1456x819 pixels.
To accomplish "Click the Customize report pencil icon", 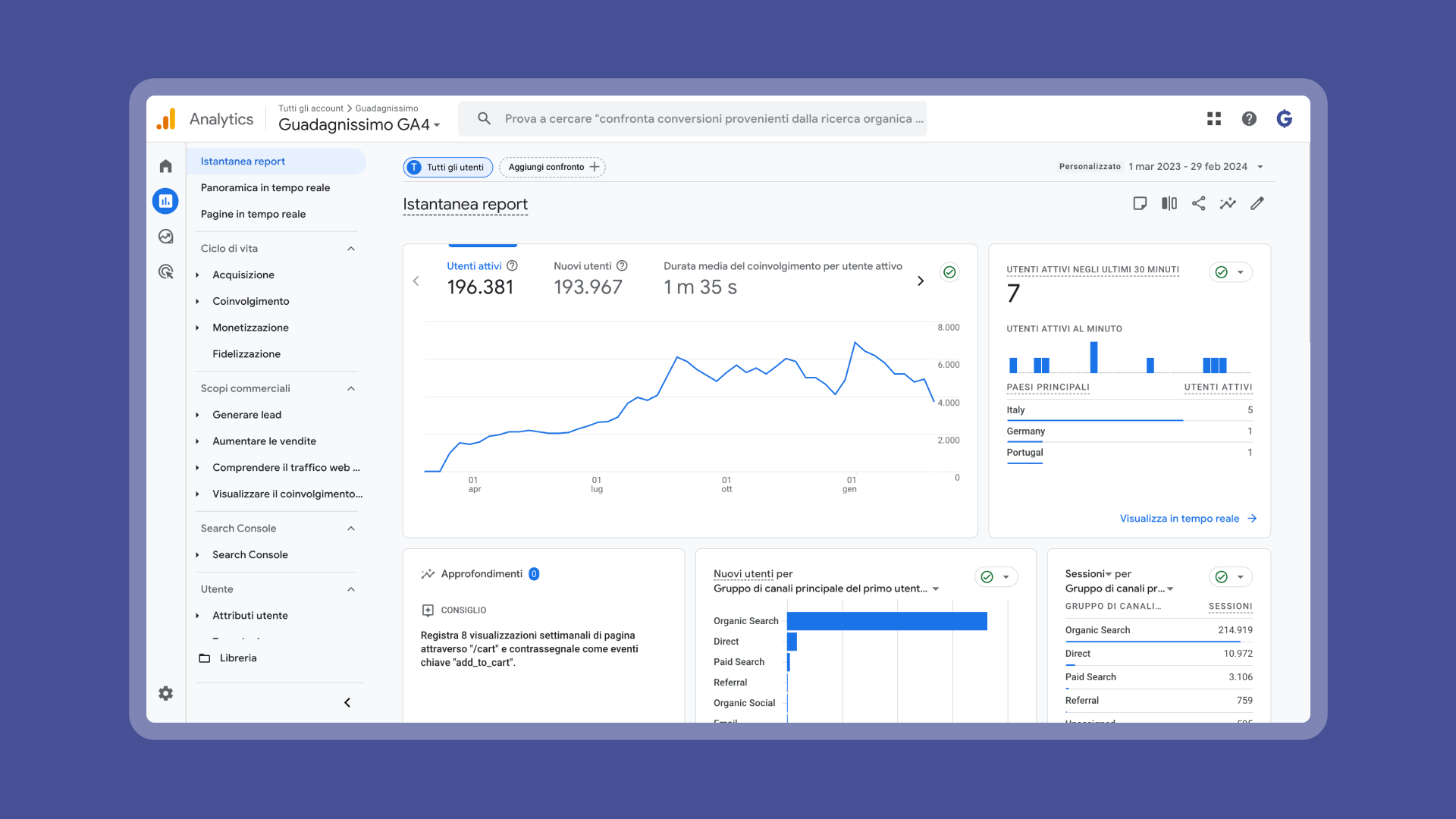I will tap(1257, 203).
